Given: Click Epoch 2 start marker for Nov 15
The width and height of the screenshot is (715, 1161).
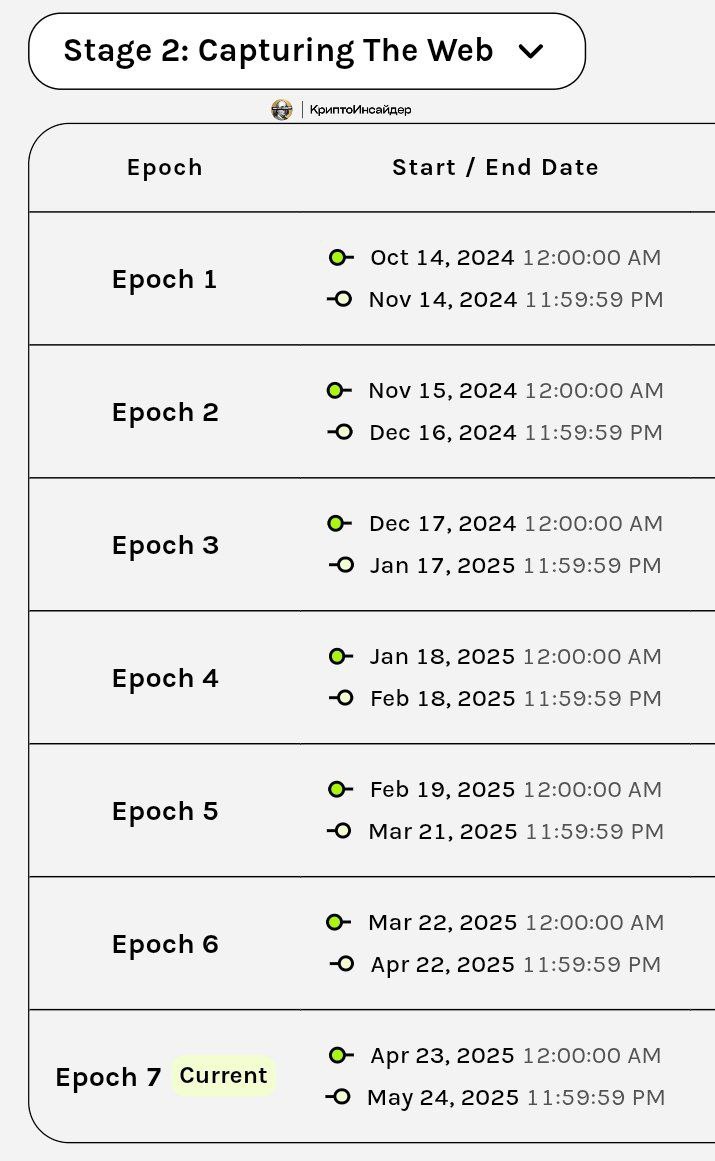Looking at the screenshot, I should pos(339,390).
